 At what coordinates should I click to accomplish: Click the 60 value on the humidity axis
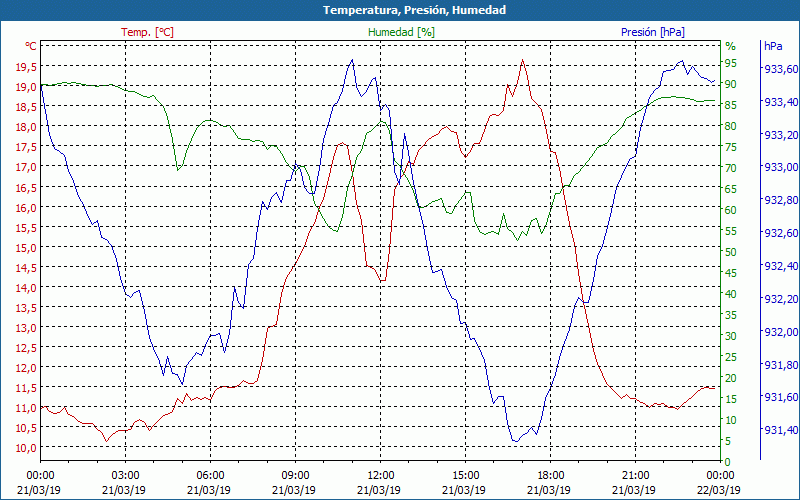[731, 210]
